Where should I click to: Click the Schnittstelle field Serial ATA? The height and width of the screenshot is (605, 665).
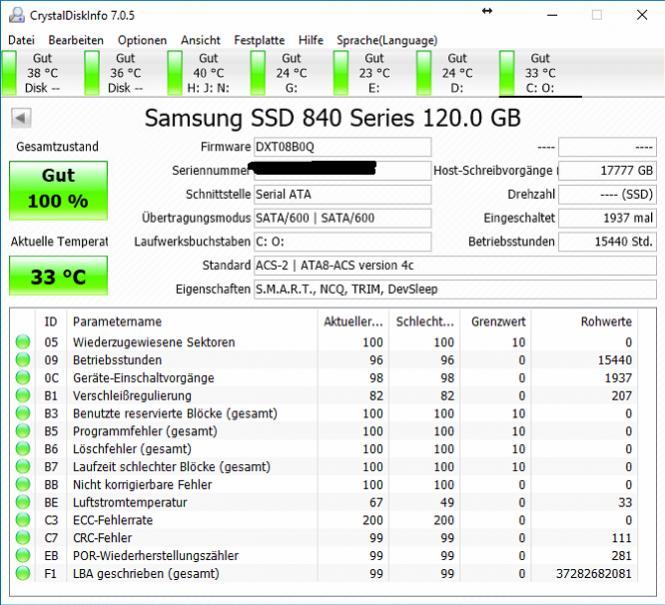343,195
